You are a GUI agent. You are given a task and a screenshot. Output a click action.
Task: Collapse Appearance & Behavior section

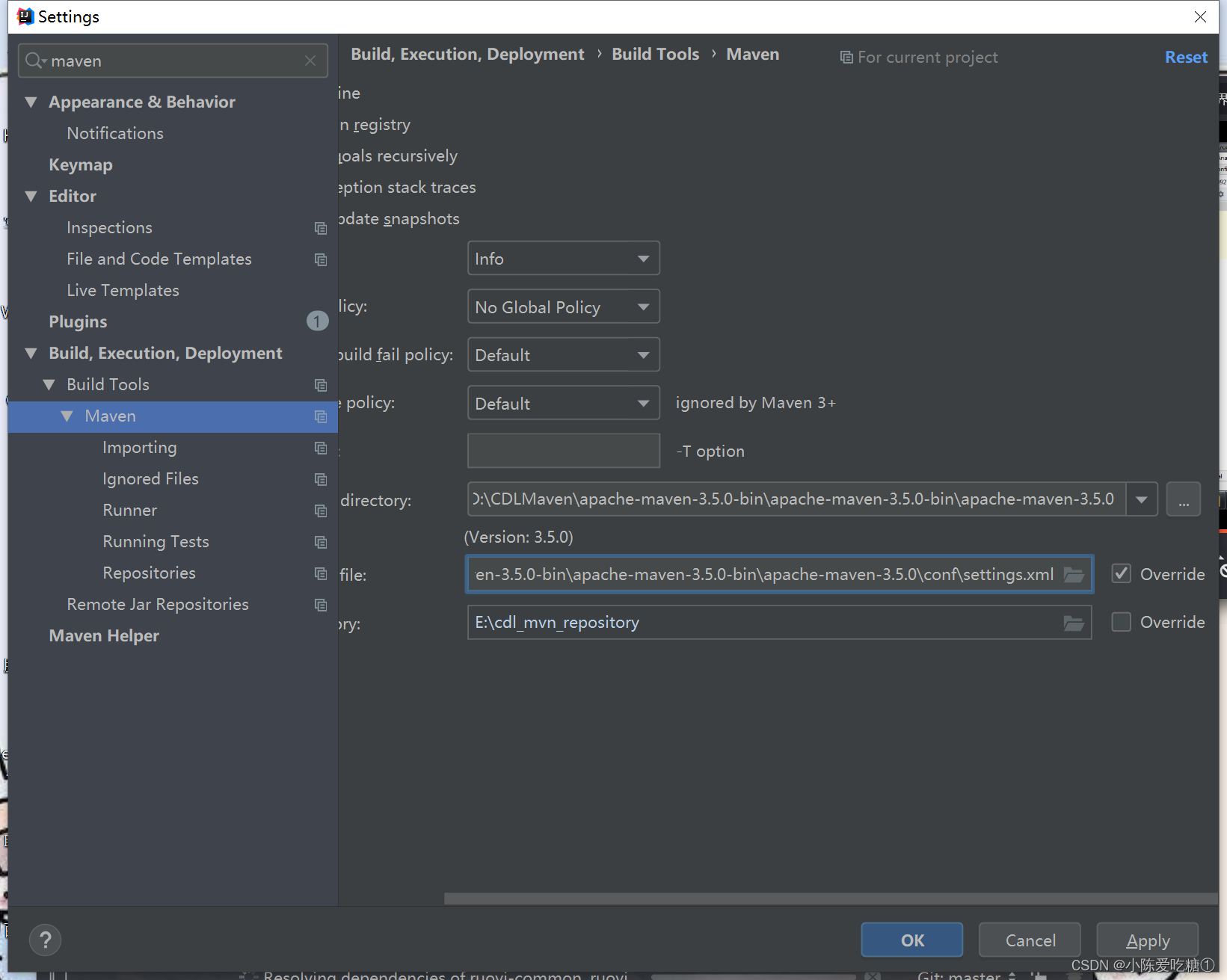pos(31,102)
